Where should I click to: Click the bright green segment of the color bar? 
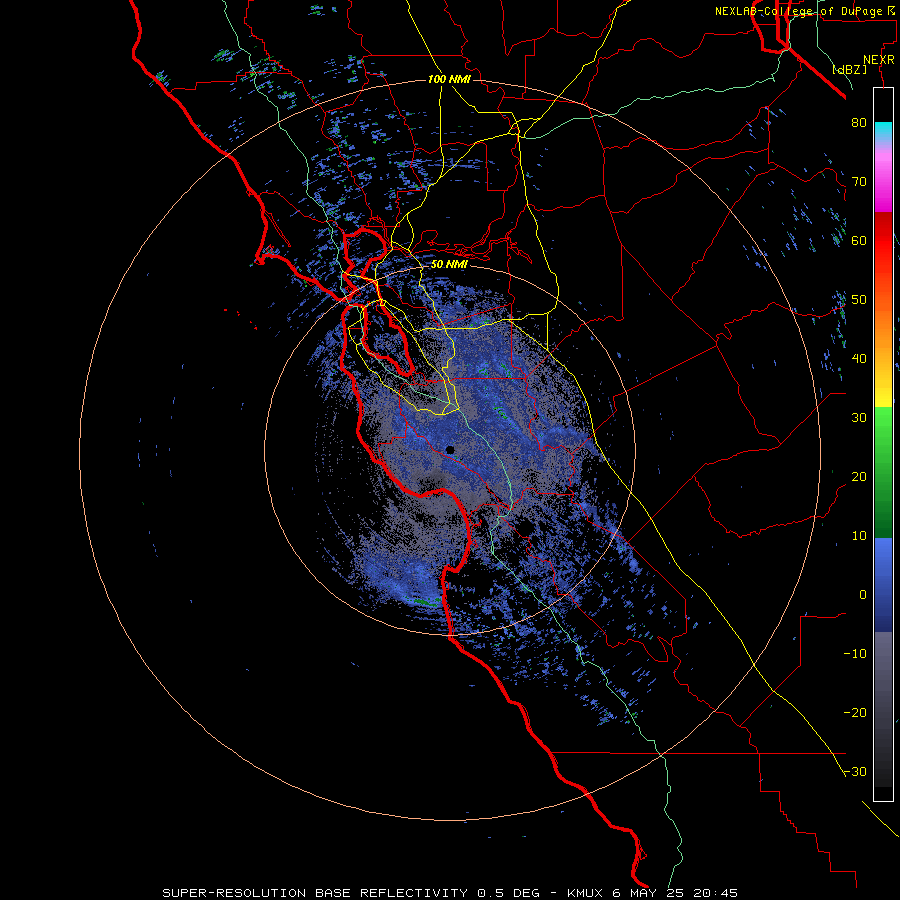[x=883, y=425]
